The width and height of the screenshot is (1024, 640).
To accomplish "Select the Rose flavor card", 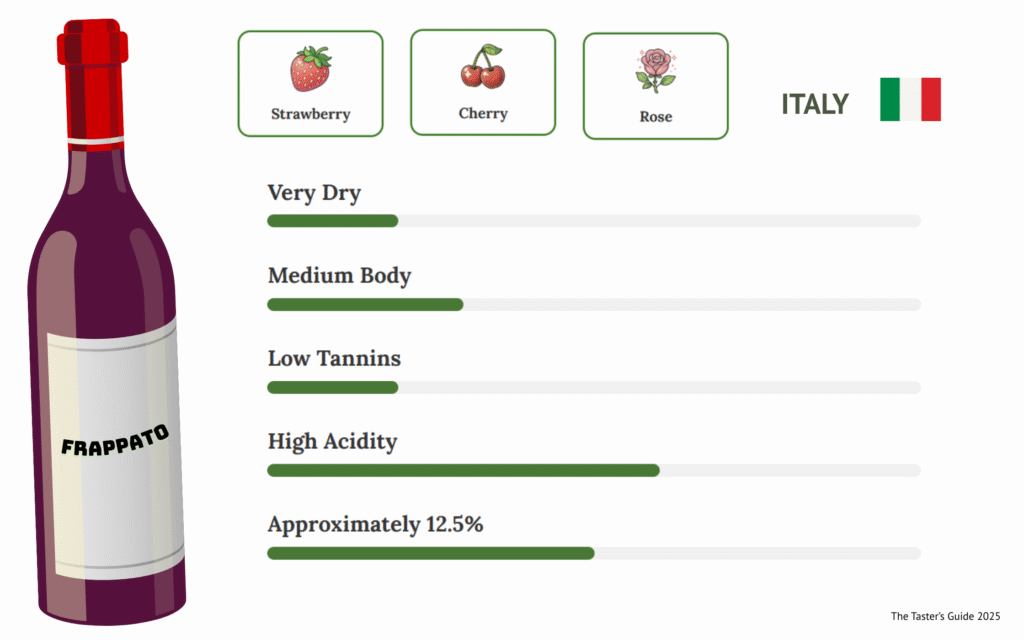I will pyautogui.click(x=656, y=86).
